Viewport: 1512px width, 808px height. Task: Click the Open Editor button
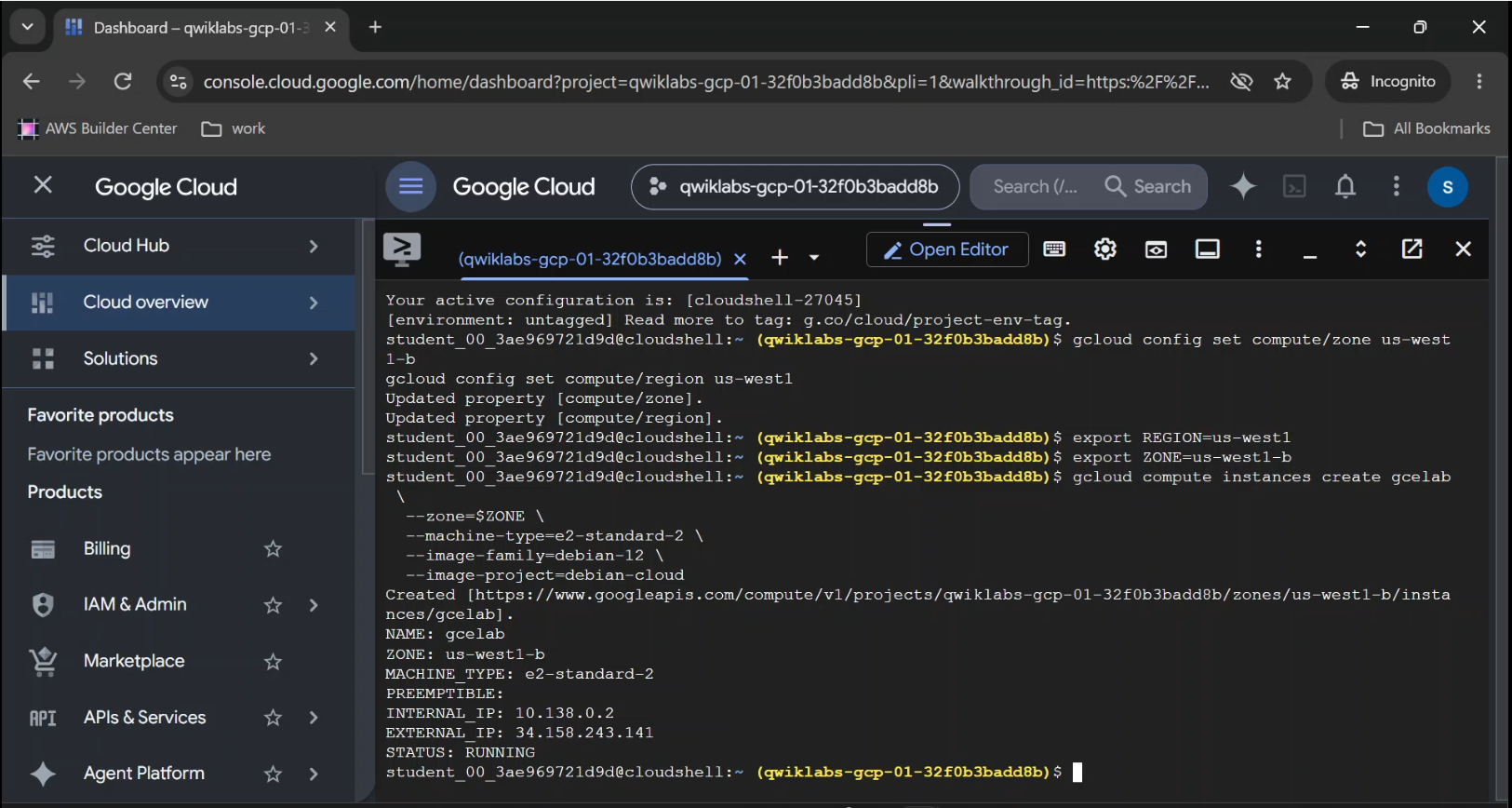tap(947, 249)
